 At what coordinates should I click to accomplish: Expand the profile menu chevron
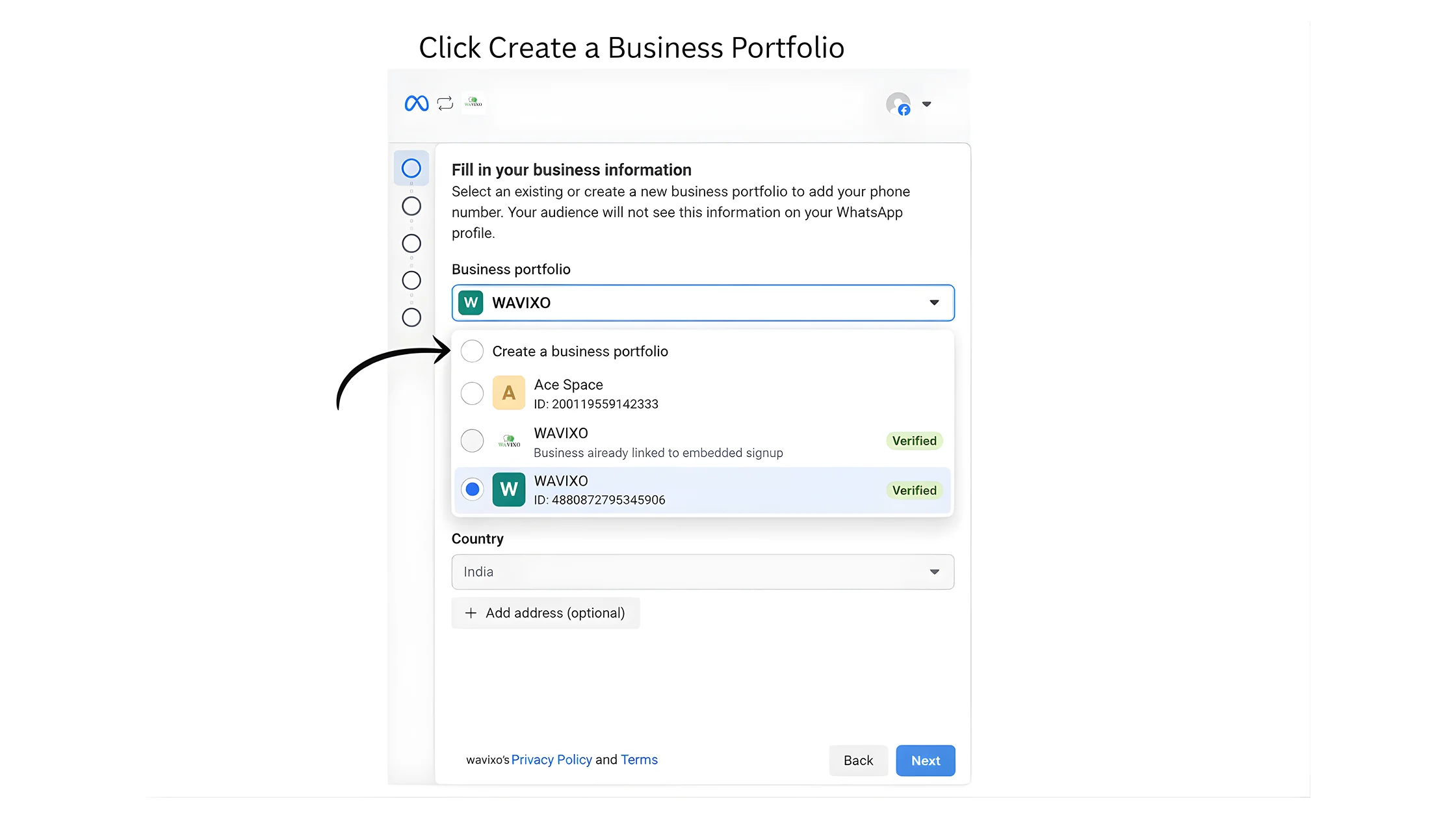[x=927, y=104]
